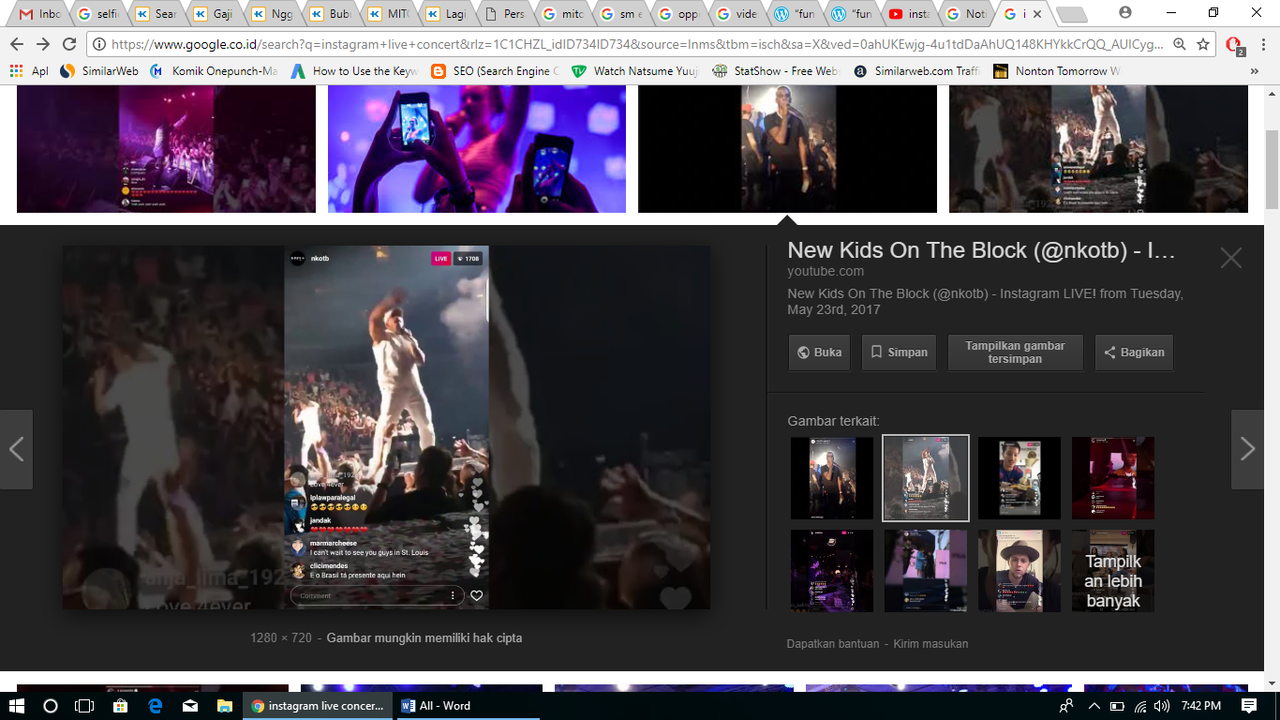This screenshot has width=1280, height=720.
Task: Open related thumbnail of man in hat
Action: pyautogui.click(x=1019, y=570)
